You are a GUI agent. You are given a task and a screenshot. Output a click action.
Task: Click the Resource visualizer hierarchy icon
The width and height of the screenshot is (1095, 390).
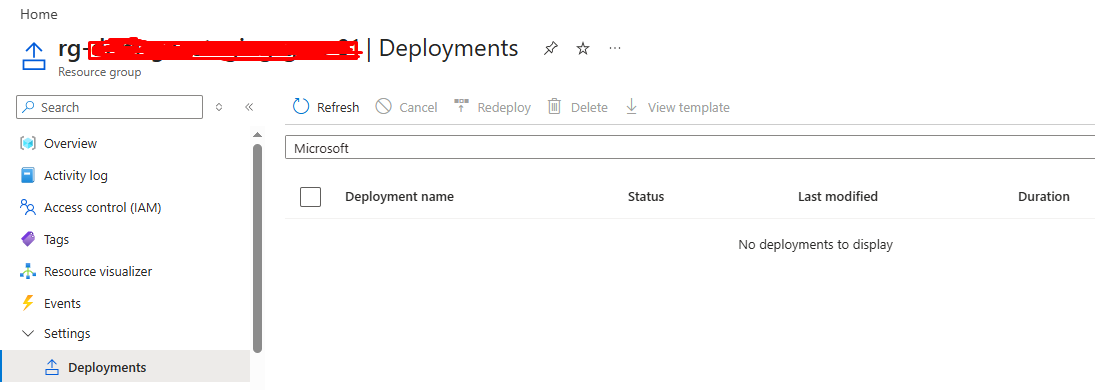click(28, 271)
